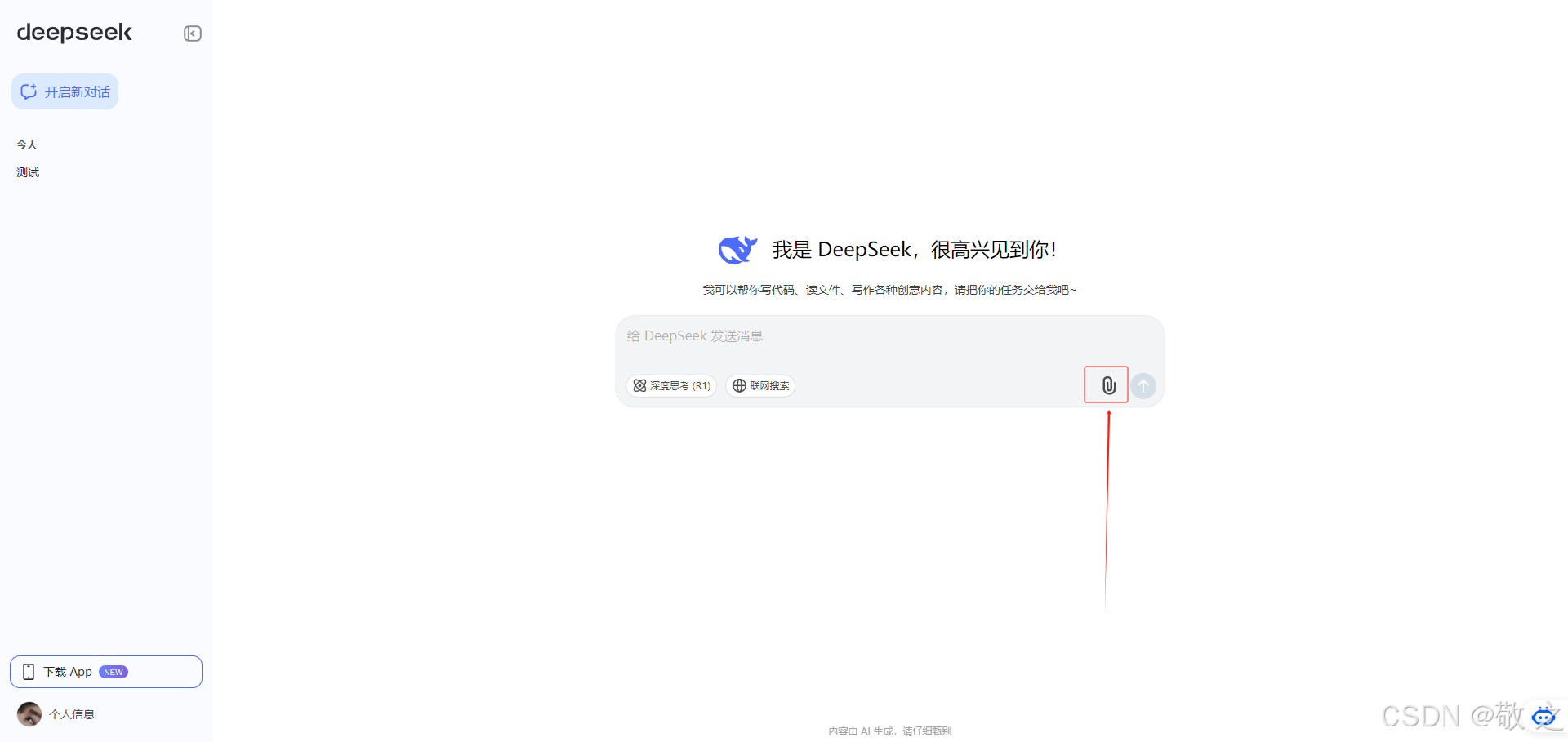
Task: Click the DeepSeek whale logo in greeting
Action: (x=737, y=249)
